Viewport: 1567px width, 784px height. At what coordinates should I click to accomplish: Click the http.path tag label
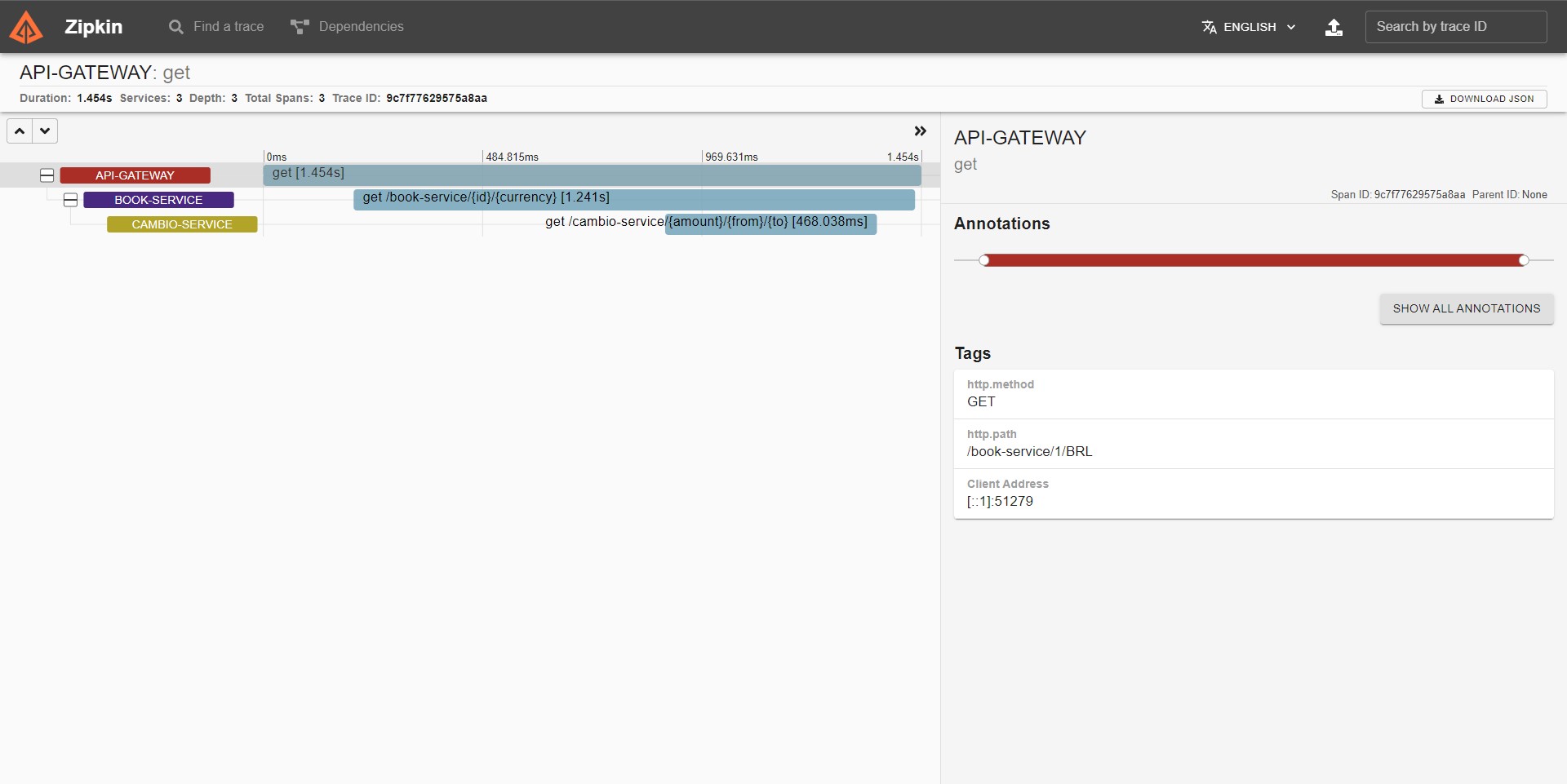click(992, 434)
